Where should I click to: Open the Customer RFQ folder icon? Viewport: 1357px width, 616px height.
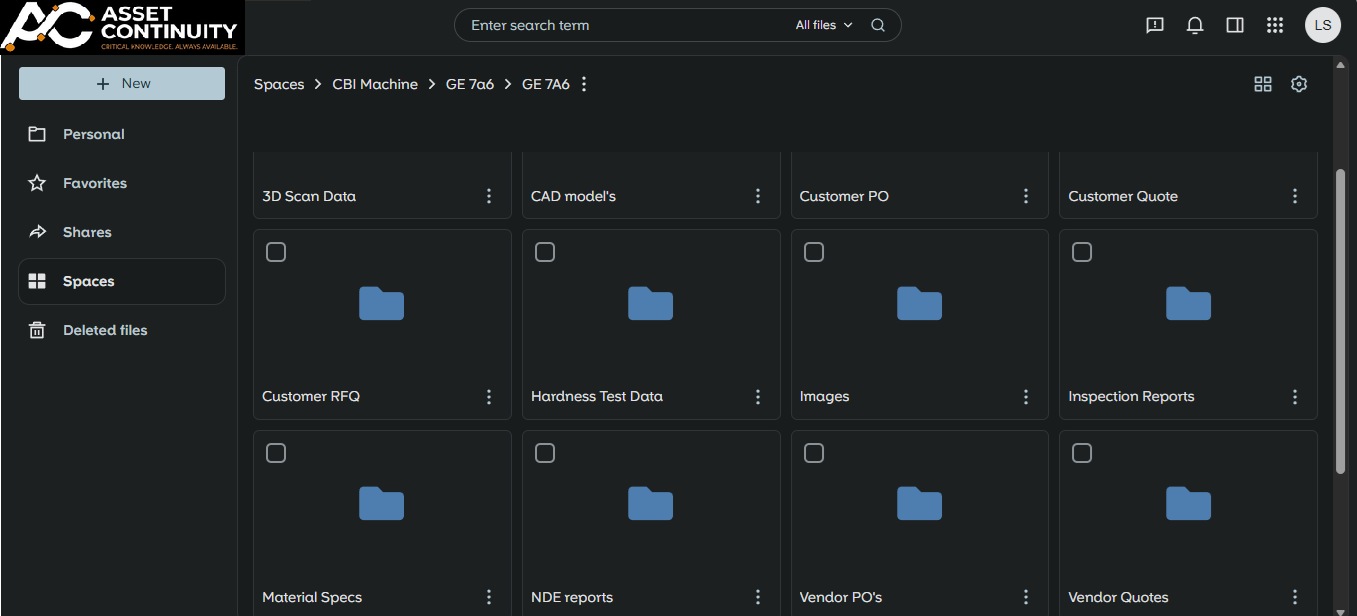coord(382,303)
